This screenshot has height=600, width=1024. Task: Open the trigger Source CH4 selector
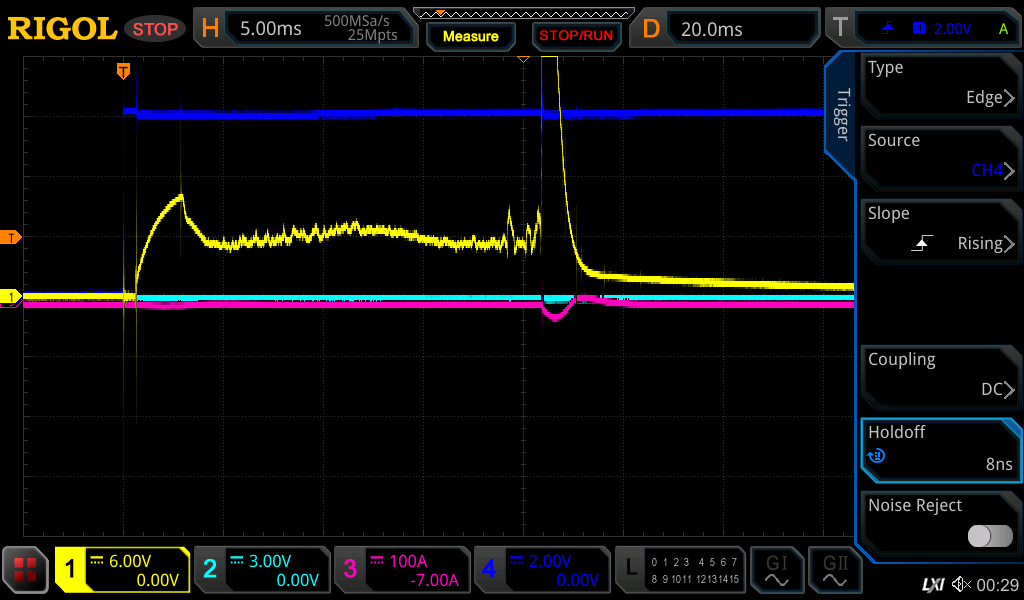pos(938,156)
